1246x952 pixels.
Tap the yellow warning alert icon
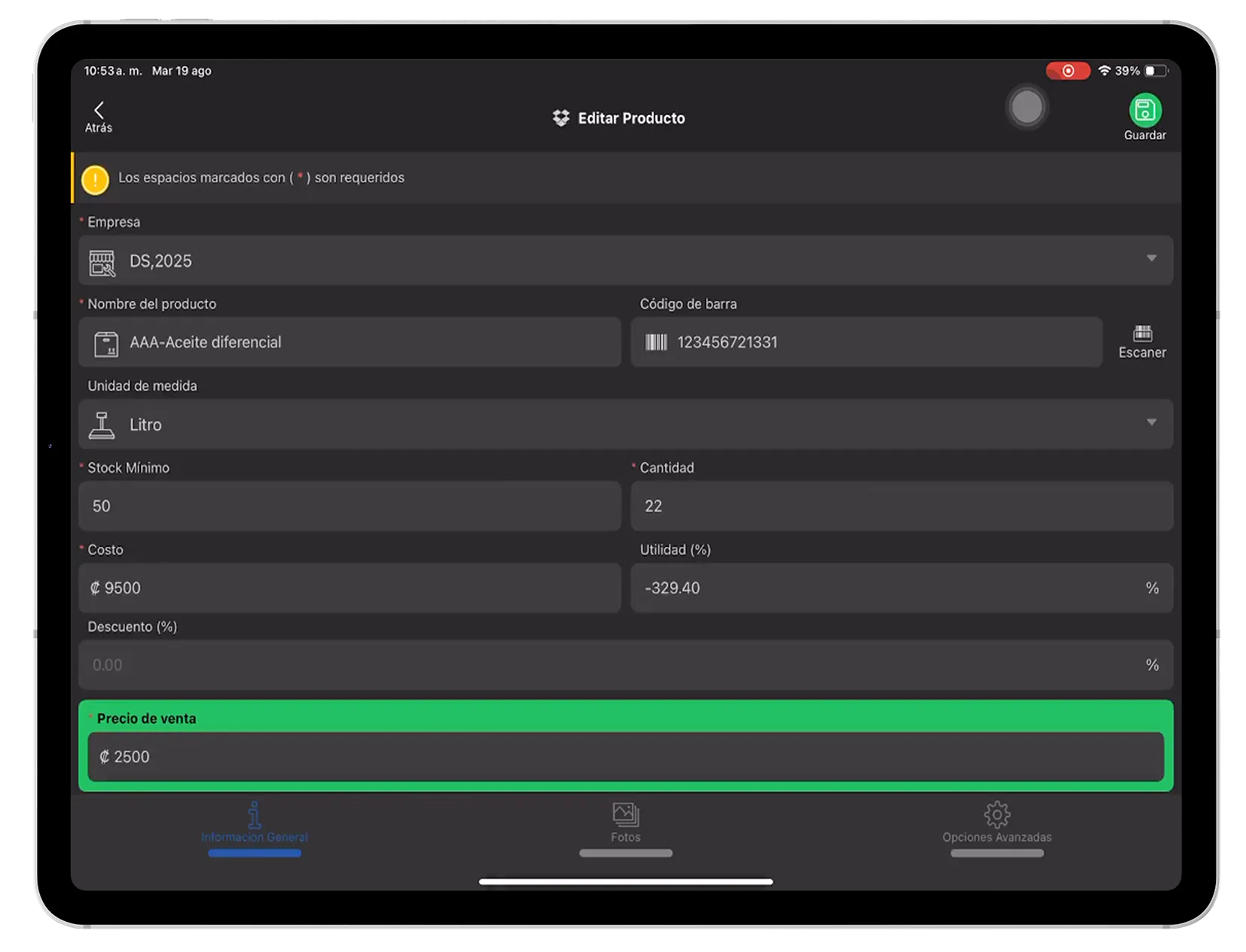coord(96,179)
